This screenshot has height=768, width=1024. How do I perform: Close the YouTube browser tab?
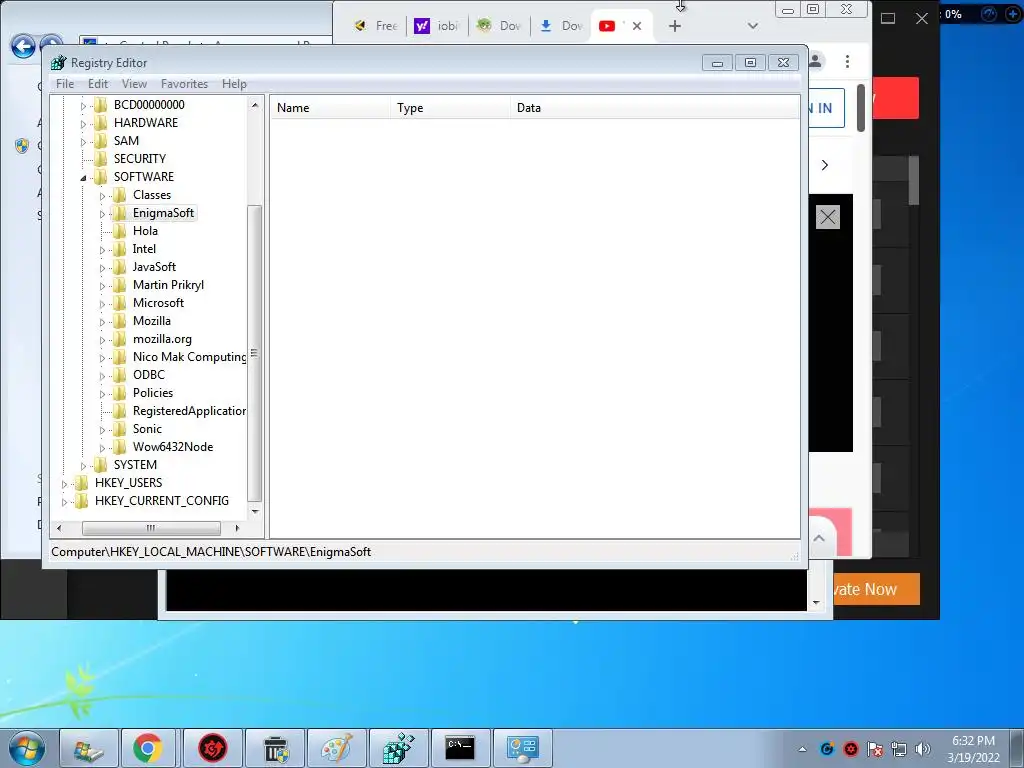637,26
